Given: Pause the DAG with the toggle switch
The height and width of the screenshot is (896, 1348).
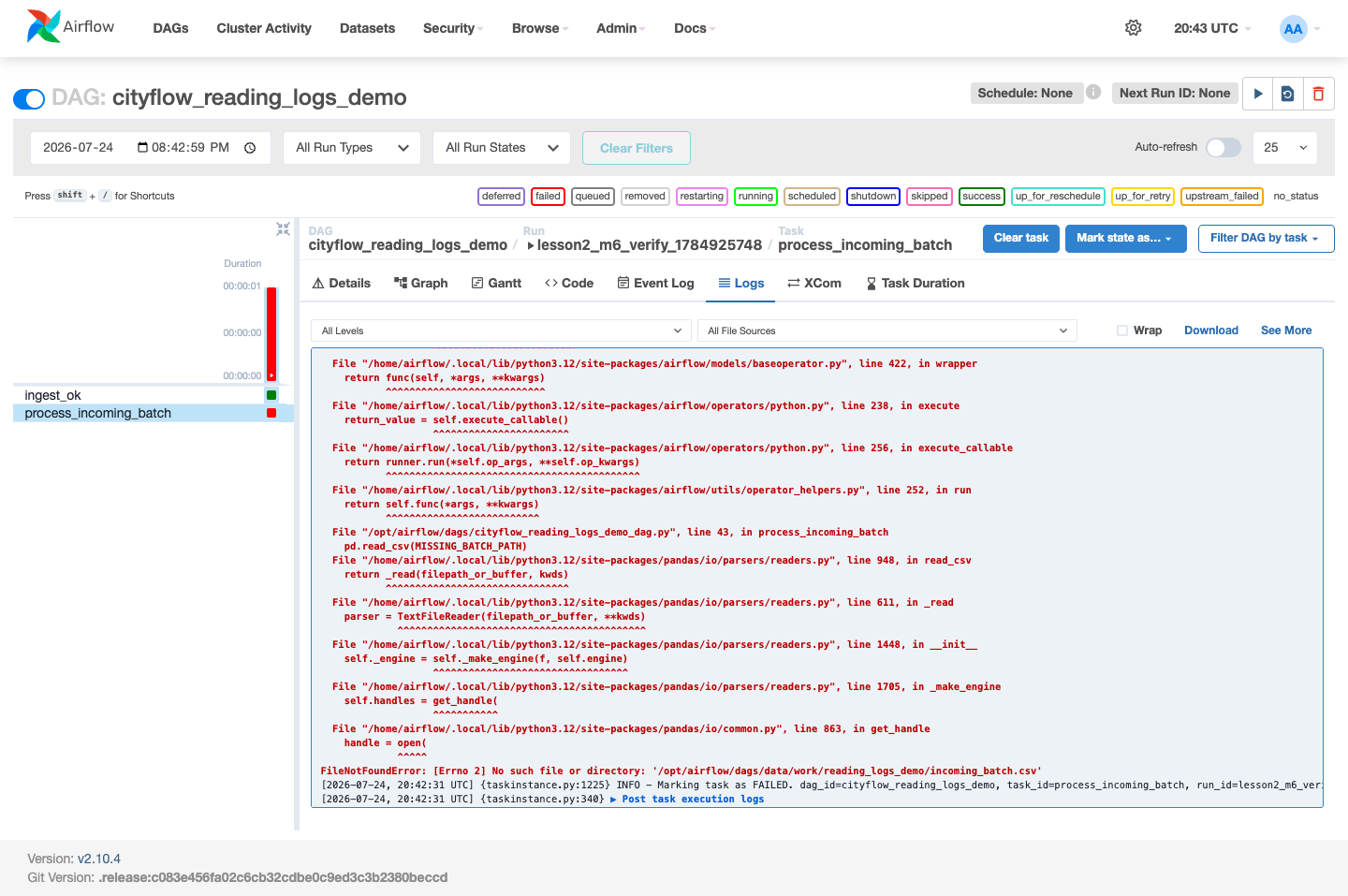Looking at the screenshot, I should (x=29, y=98).
